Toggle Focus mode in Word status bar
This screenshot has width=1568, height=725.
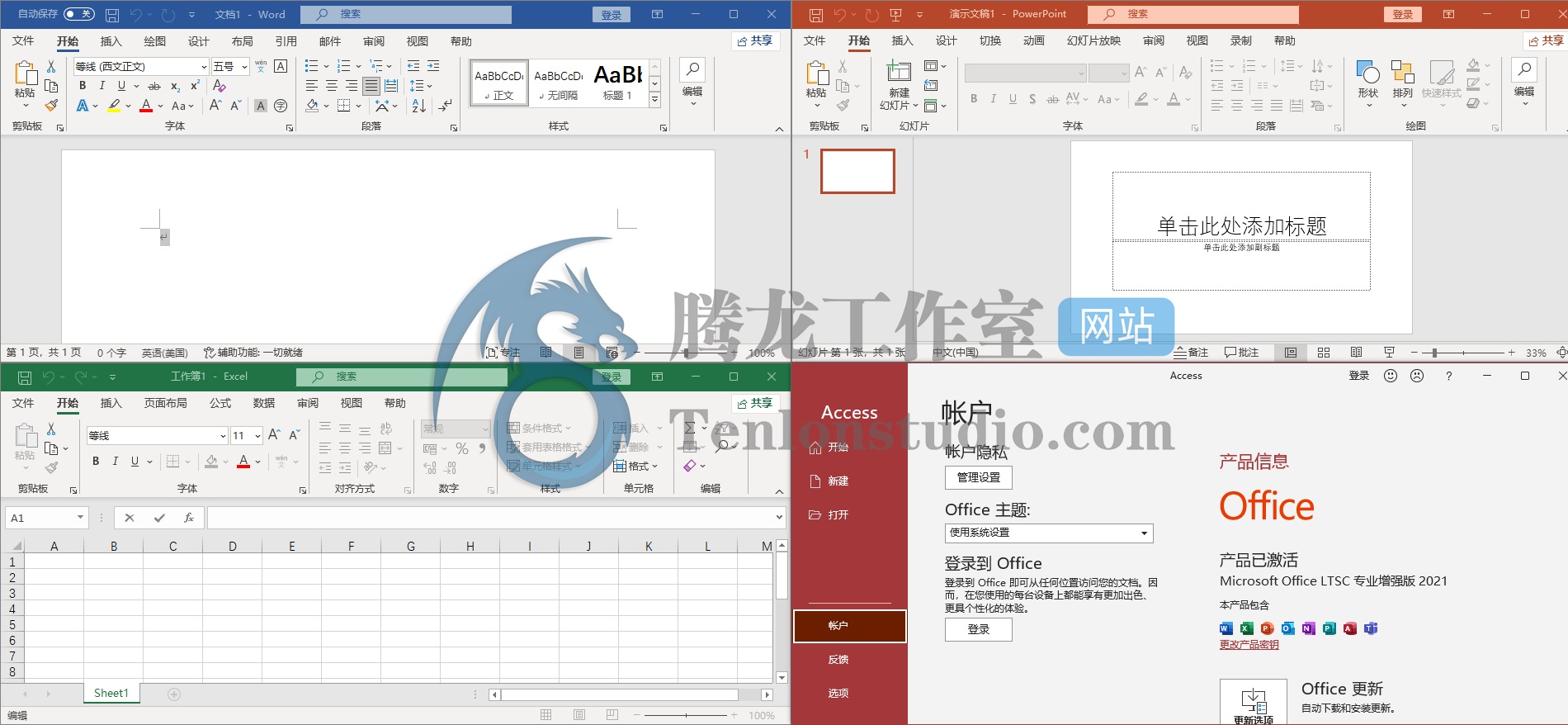[x=503, y=353]
